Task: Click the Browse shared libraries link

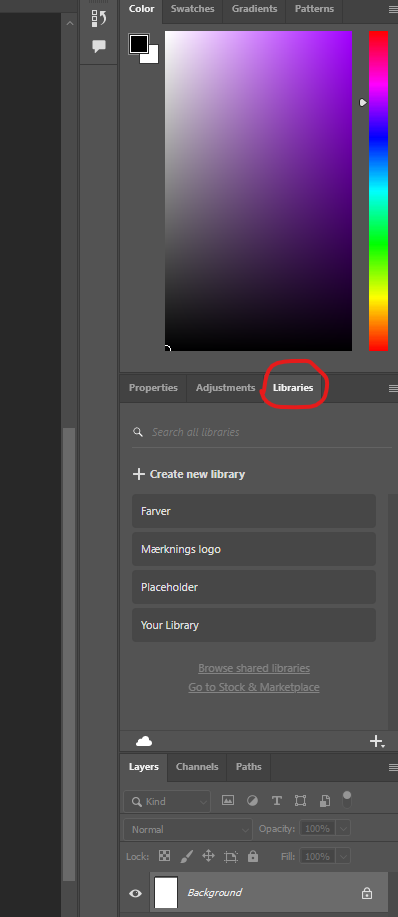Action: (x=254, y=668)
